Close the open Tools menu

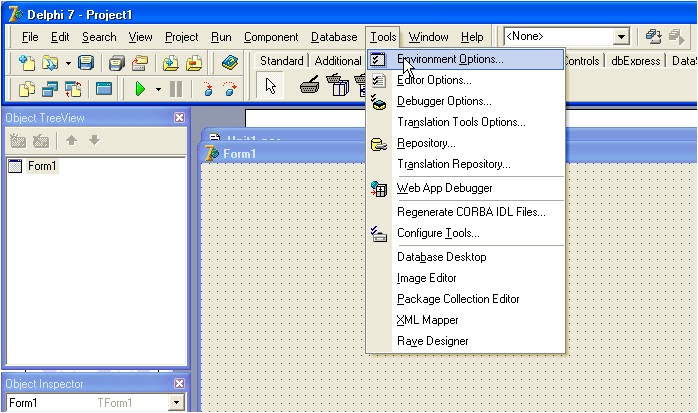[383, 37]
